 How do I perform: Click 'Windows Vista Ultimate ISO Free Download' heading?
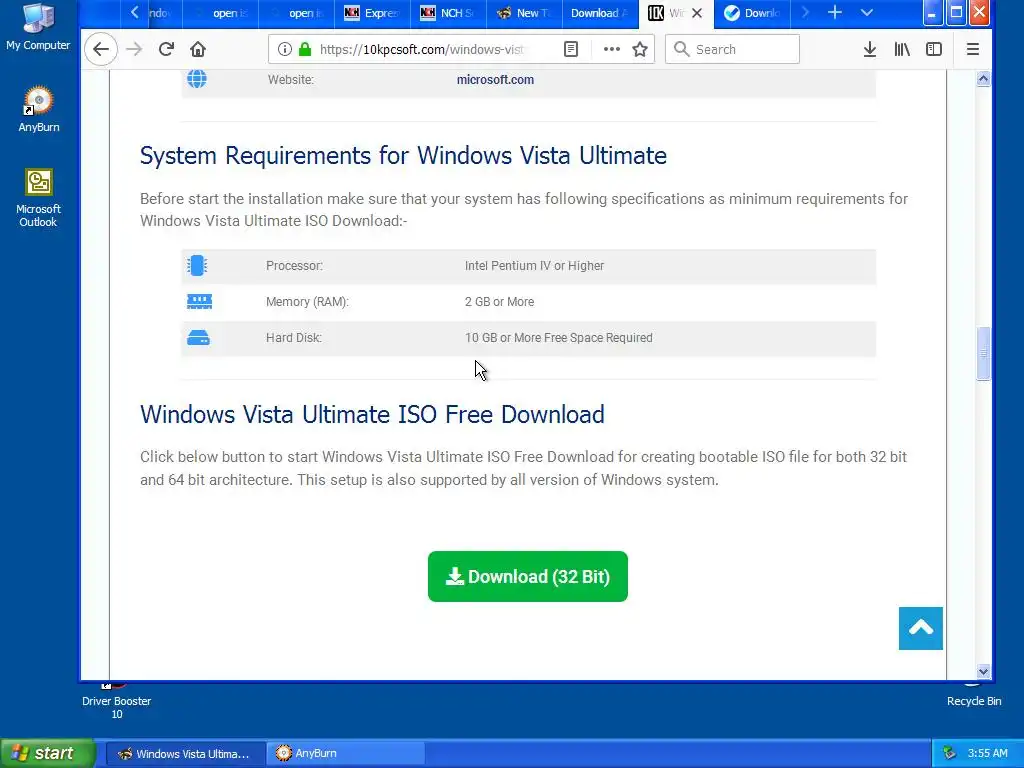(x=372, y=414)
